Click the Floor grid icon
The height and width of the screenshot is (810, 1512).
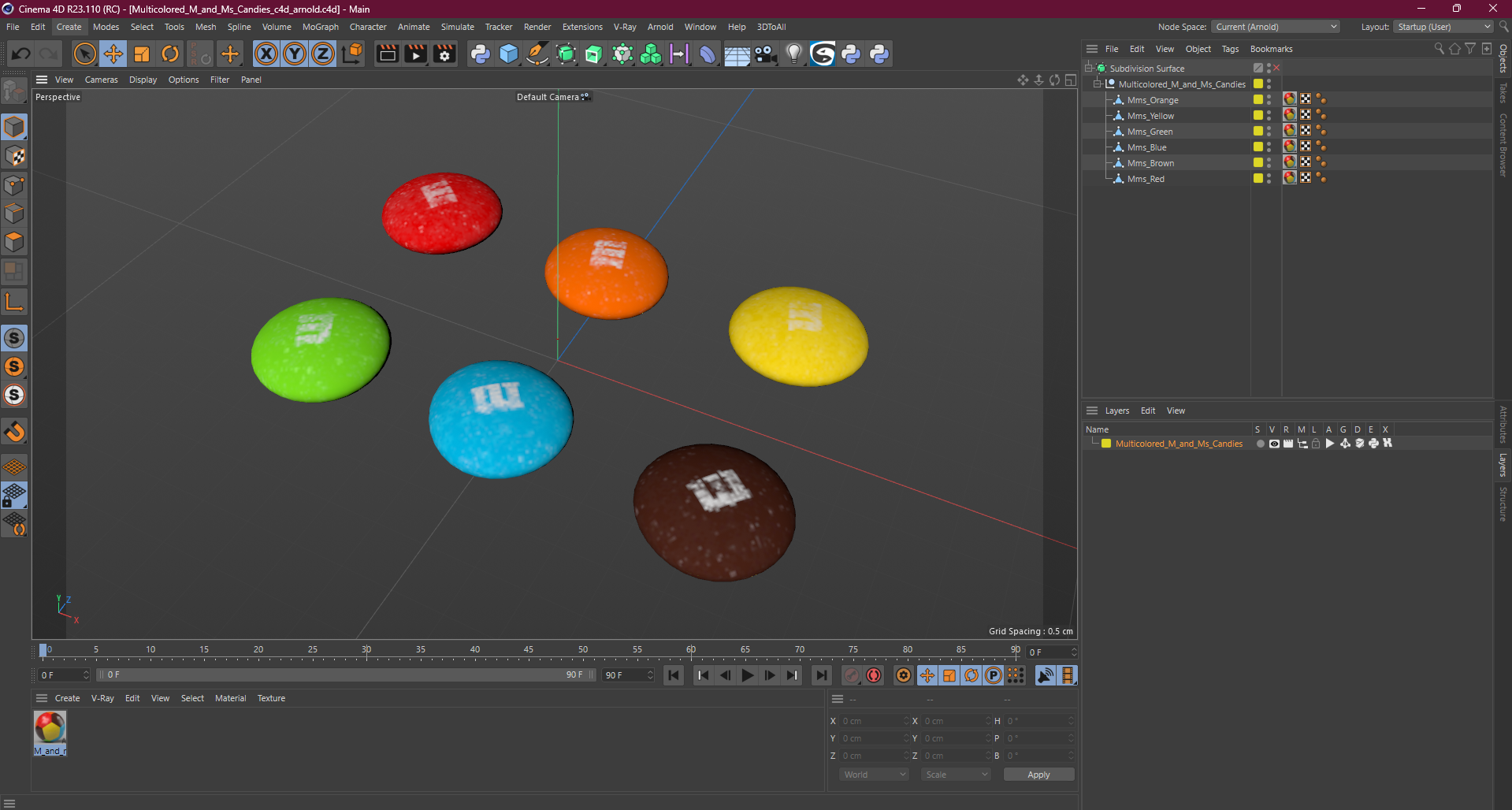[x=737, y=54]
